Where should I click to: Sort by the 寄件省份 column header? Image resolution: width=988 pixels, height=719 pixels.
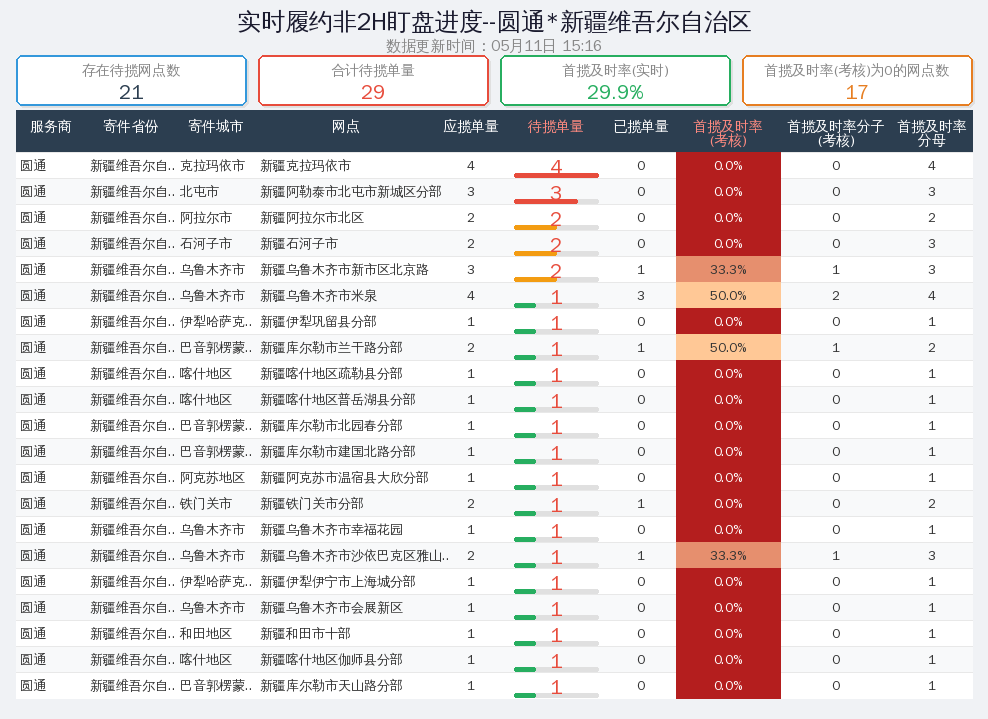[x=130, y=127]
